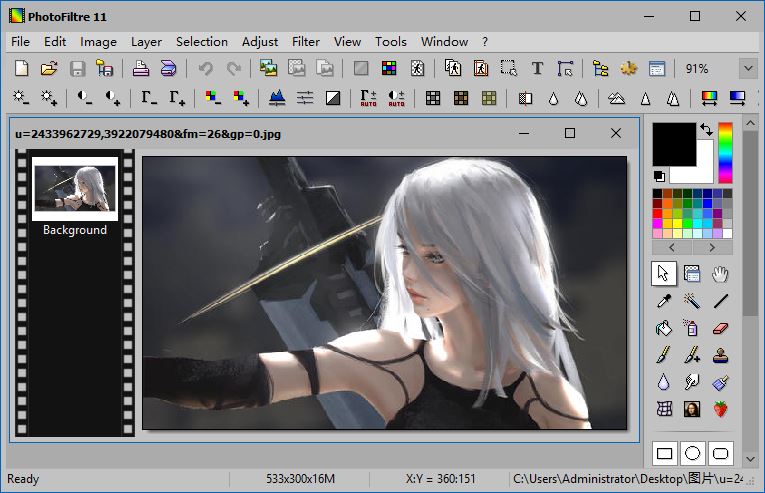Show next palette colors arrow
This screenshot has width=765, height=493.
(712, 247)
